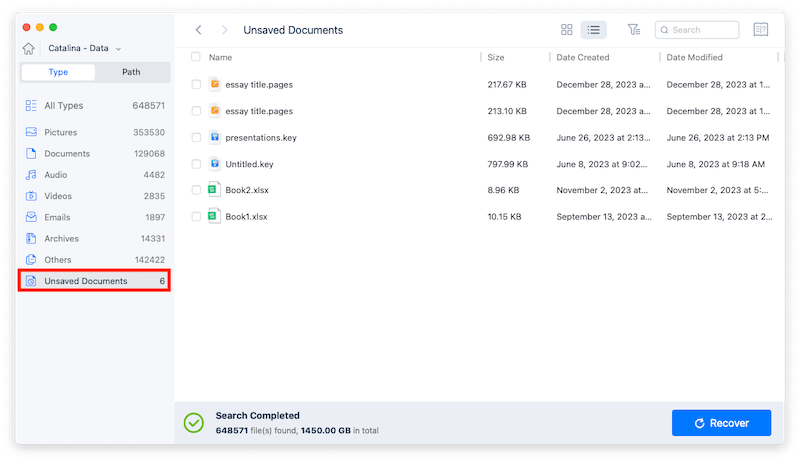This screenshot has height=462, width=800.
Task: Click the green Search Completed checkmark icon
Action: (x=194, y=423)
